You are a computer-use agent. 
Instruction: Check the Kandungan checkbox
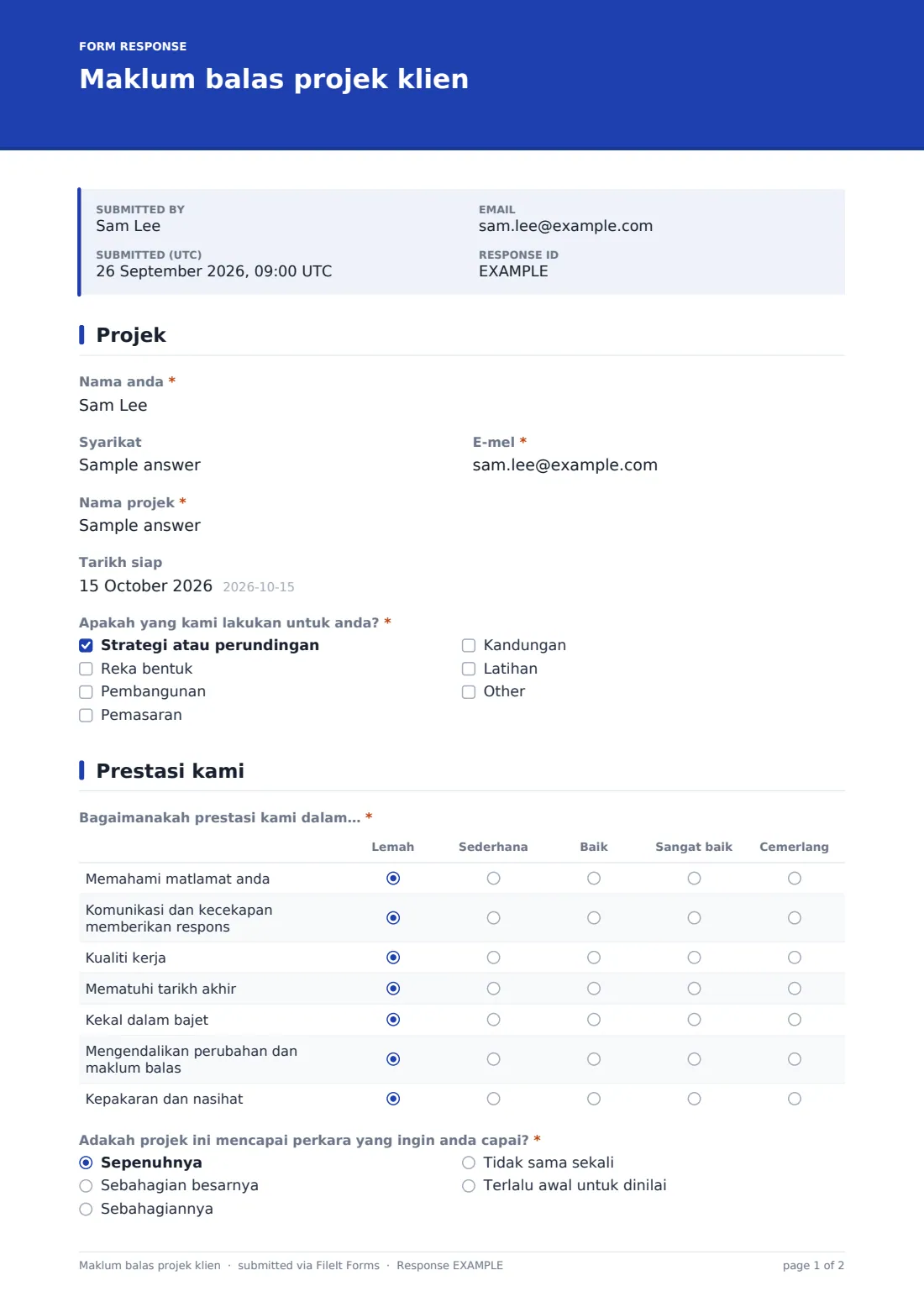(469, 645)
